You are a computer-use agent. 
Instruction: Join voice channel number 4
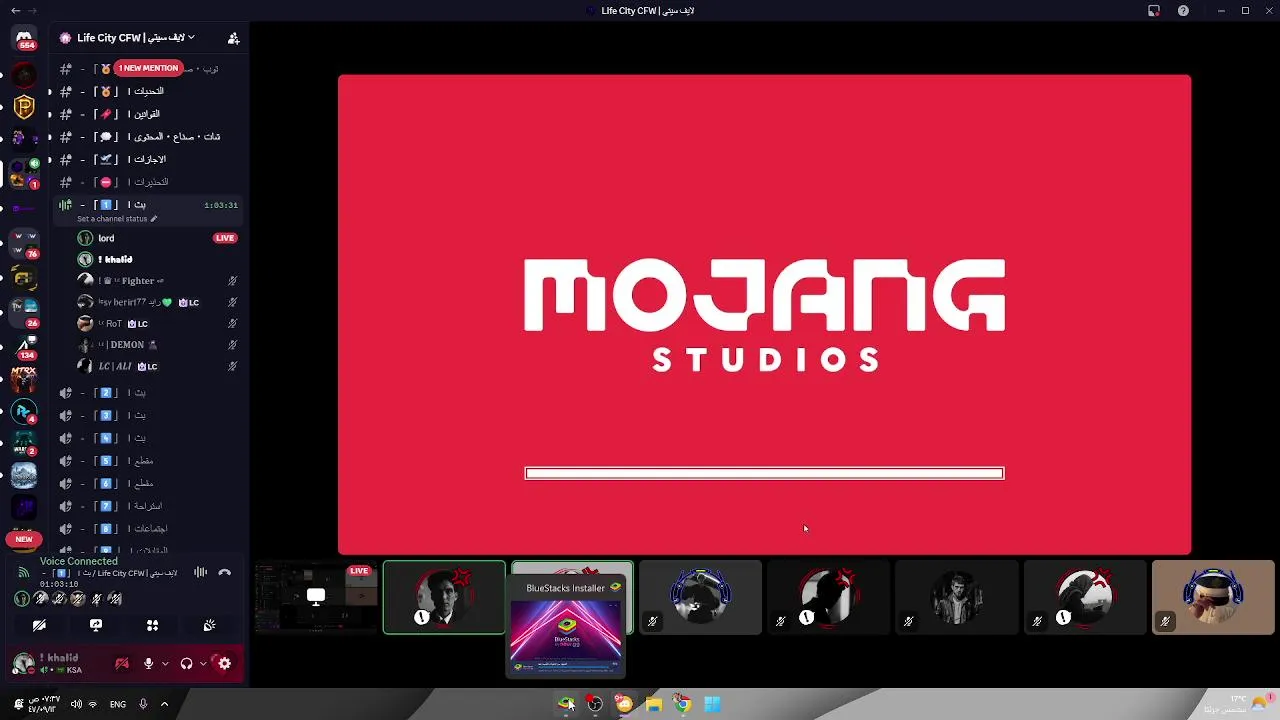148,438
